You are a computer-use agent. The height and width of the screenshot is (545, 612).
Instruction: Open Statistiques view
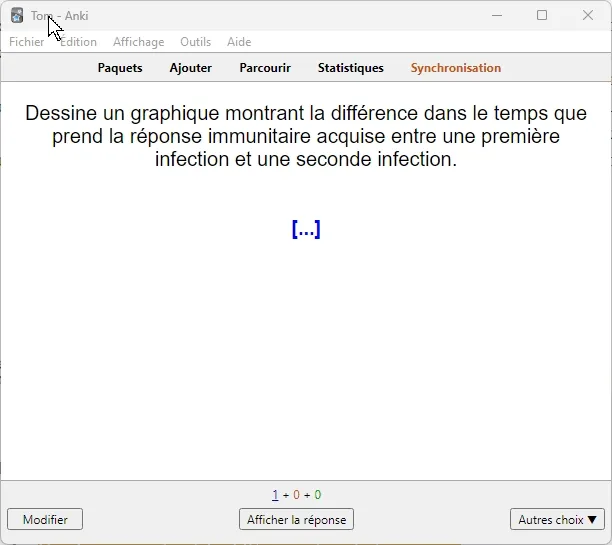(350, 68)
